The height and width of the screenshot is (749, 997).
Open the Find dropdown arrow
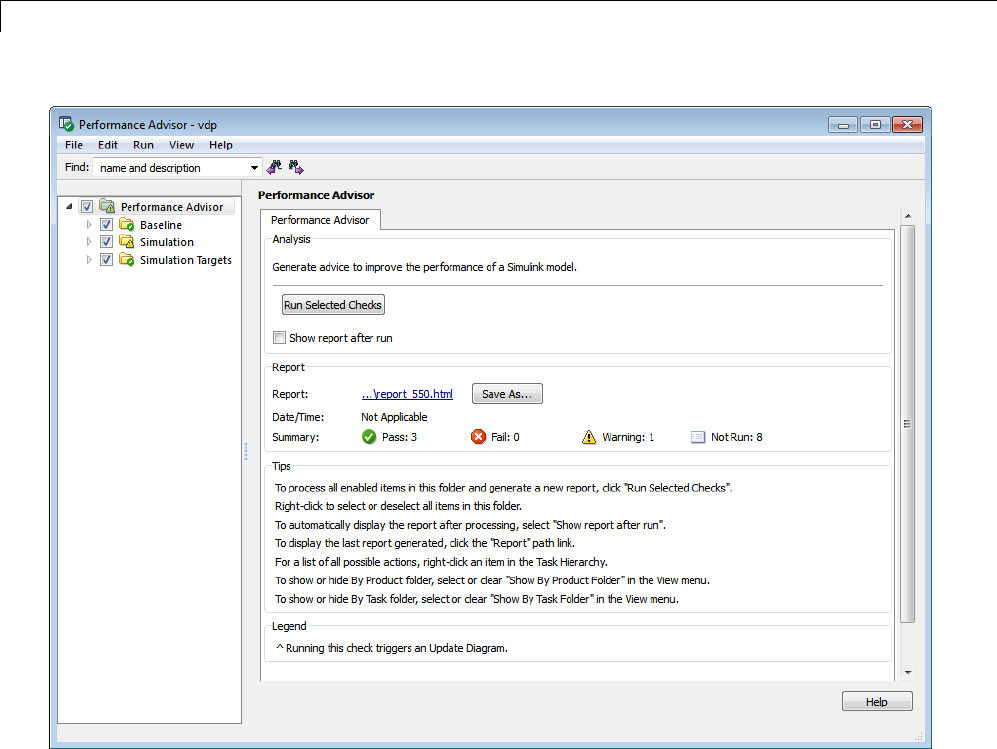point(254,168)
